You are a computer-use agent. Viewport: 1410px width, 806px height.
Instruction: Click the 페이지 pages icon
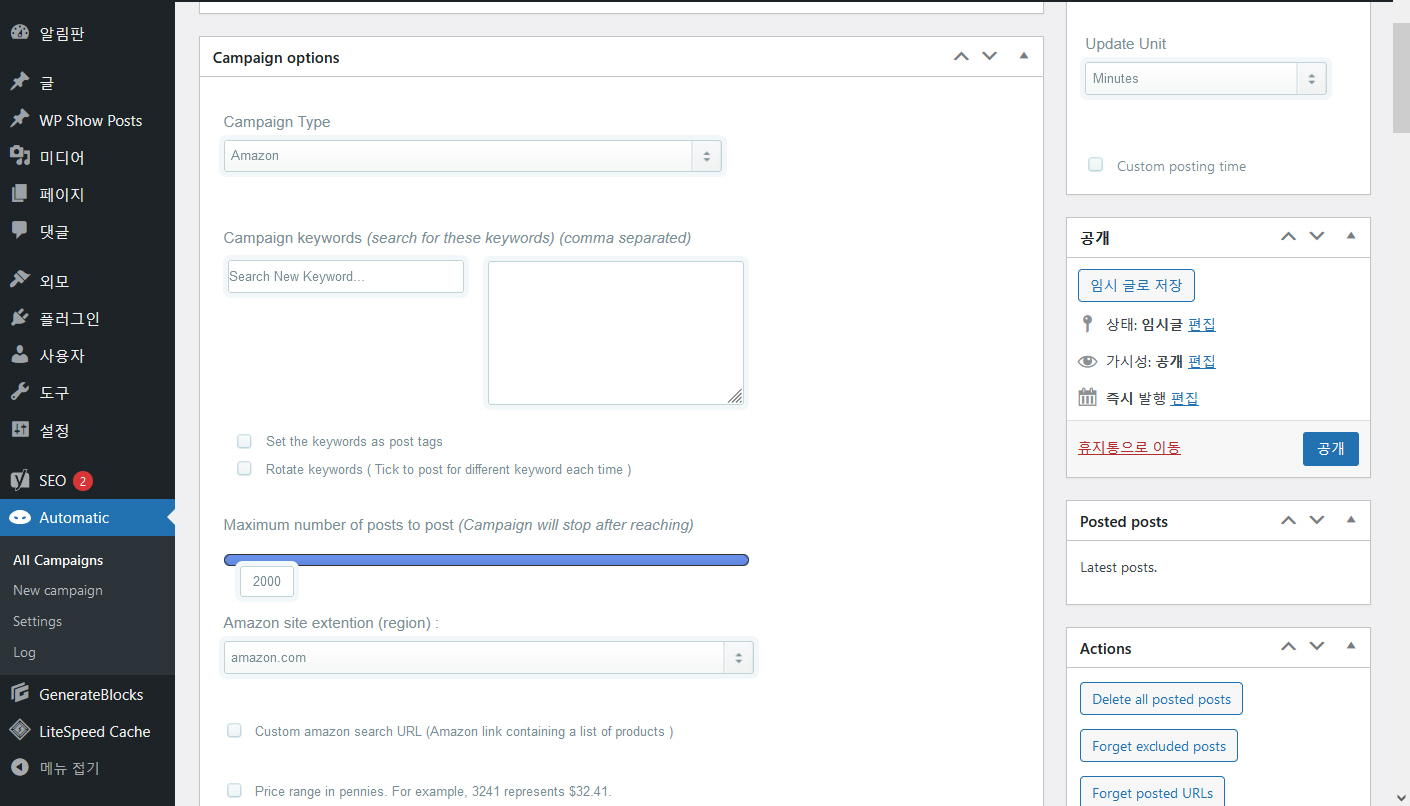point(19,194)
